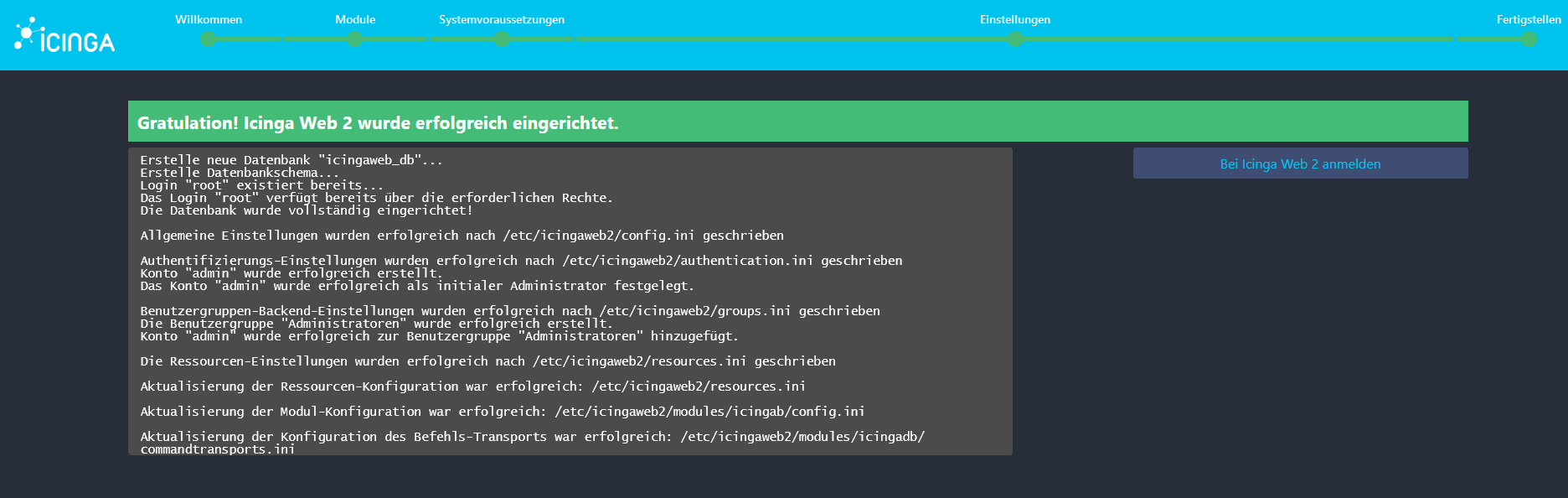
Task: Click the Module progress dot
Action: point(355,39)
